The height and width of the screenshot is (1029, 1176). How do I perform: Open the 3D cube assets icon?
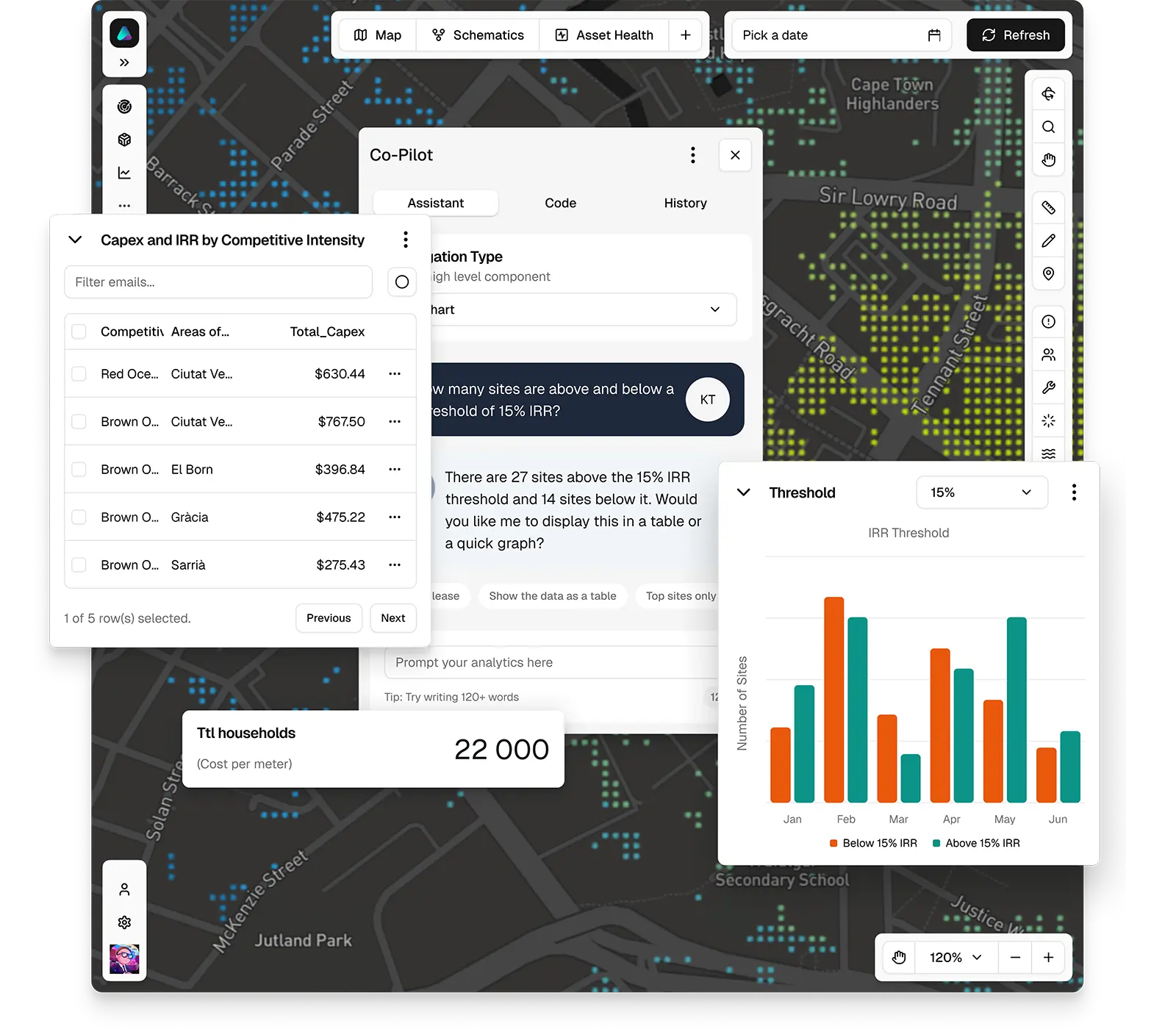point(124,140)
